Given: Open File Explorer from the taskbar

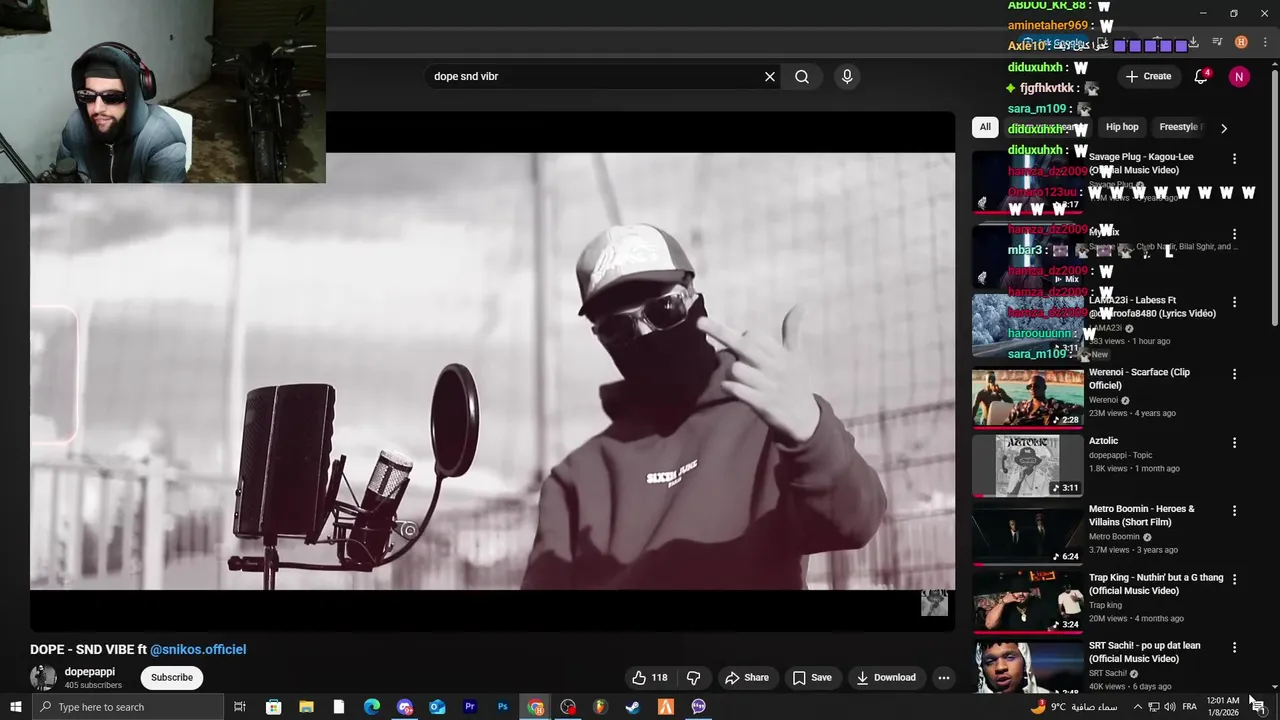Looking at the screenshot, I should [306, 707].
